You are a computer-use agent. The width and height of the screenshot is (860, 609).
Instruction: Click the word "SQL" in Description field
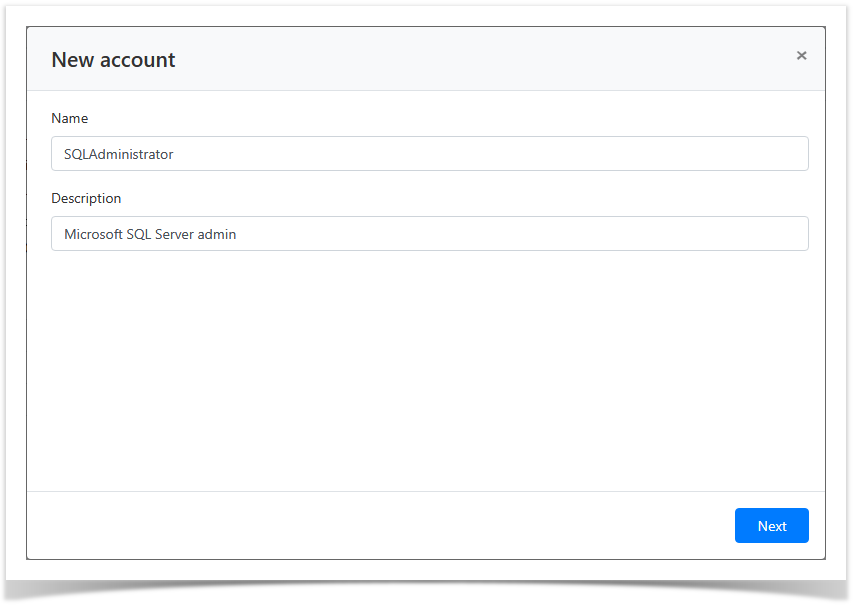(x=139, y=234)
